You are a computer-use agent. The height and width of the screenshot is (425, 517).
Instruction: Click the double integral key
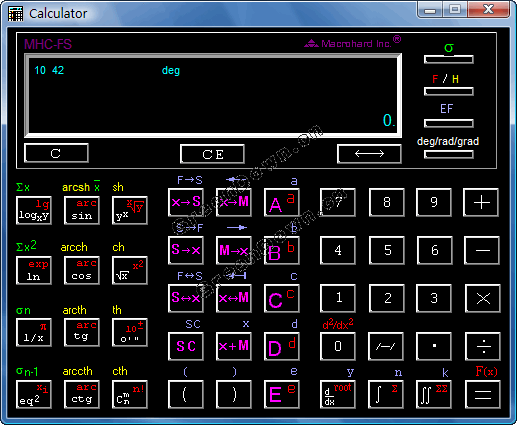(x=434, y=394)
